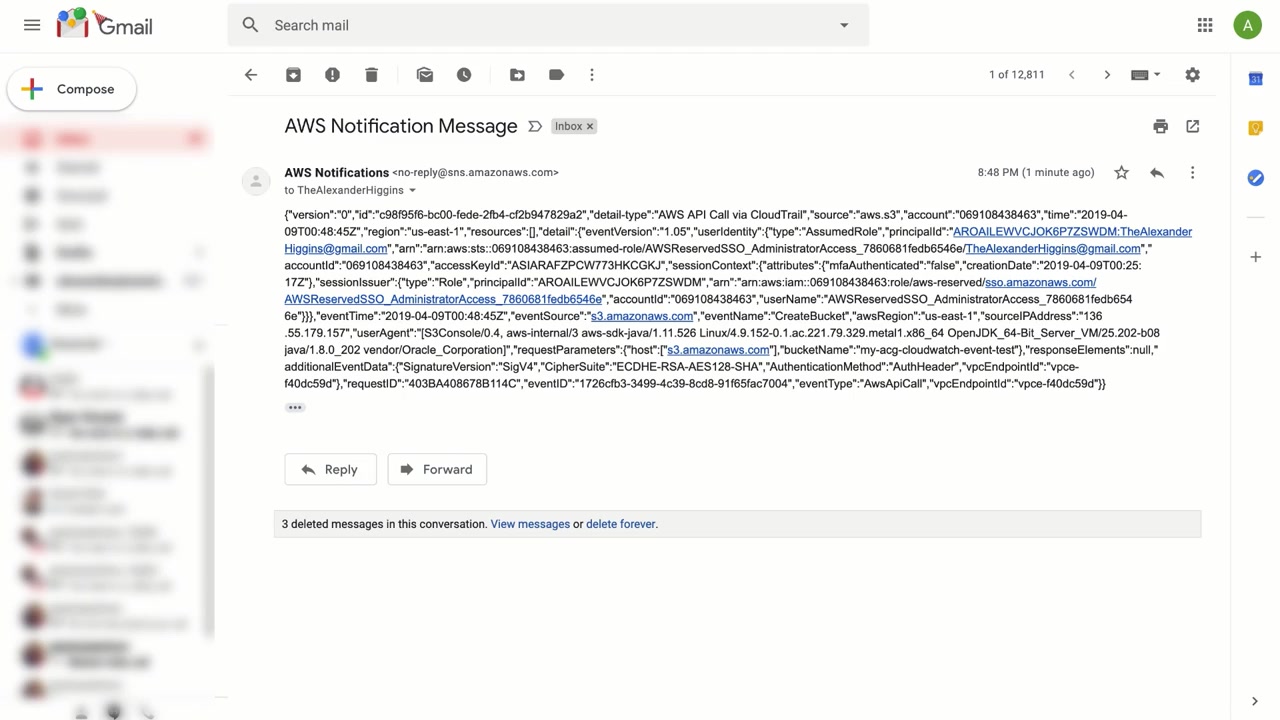Viewport: 1280px width, 720px height.
Task: Click the Gmail logo
Action: pyautogui.click(x=104, y=24)
